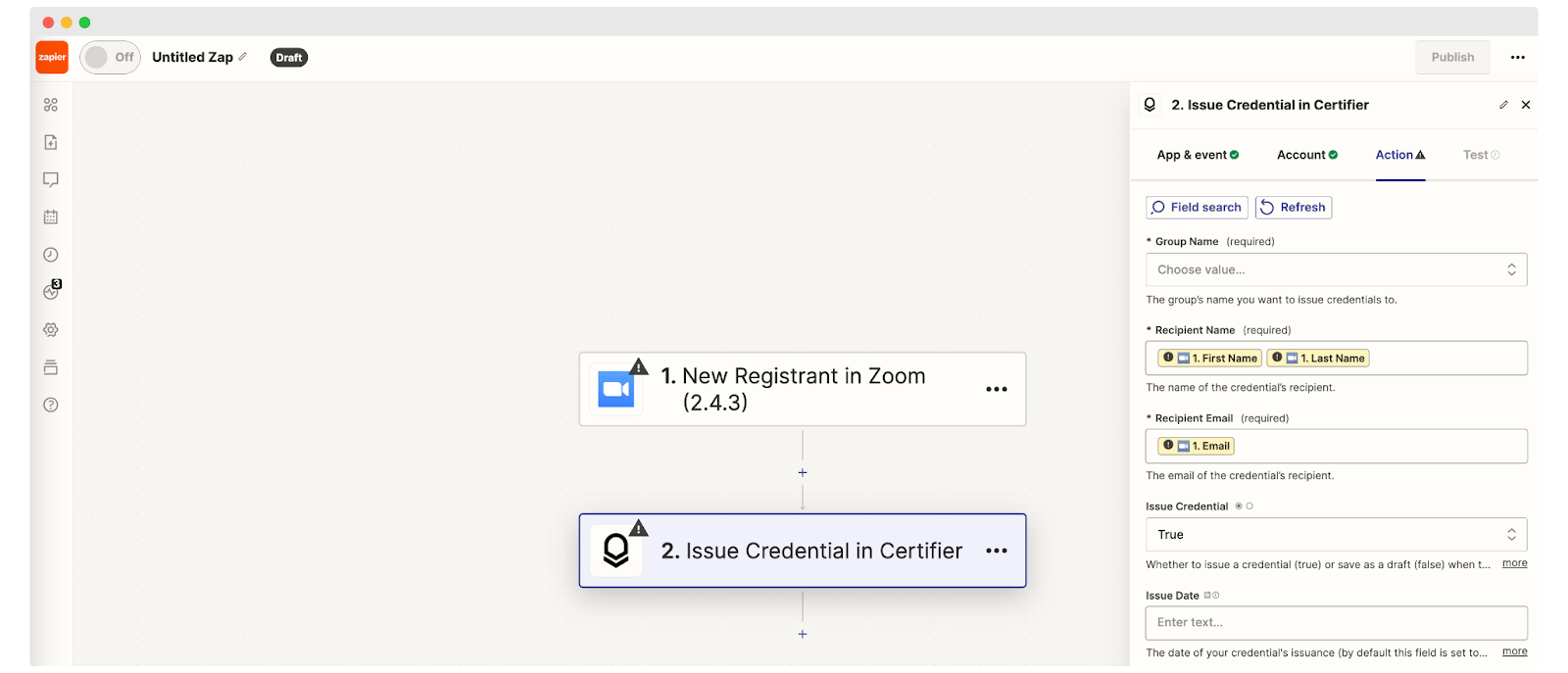Click the Zoom app icon in step 1
Viewport: 1568px width, 673px height.
click(x=616, y=389)
